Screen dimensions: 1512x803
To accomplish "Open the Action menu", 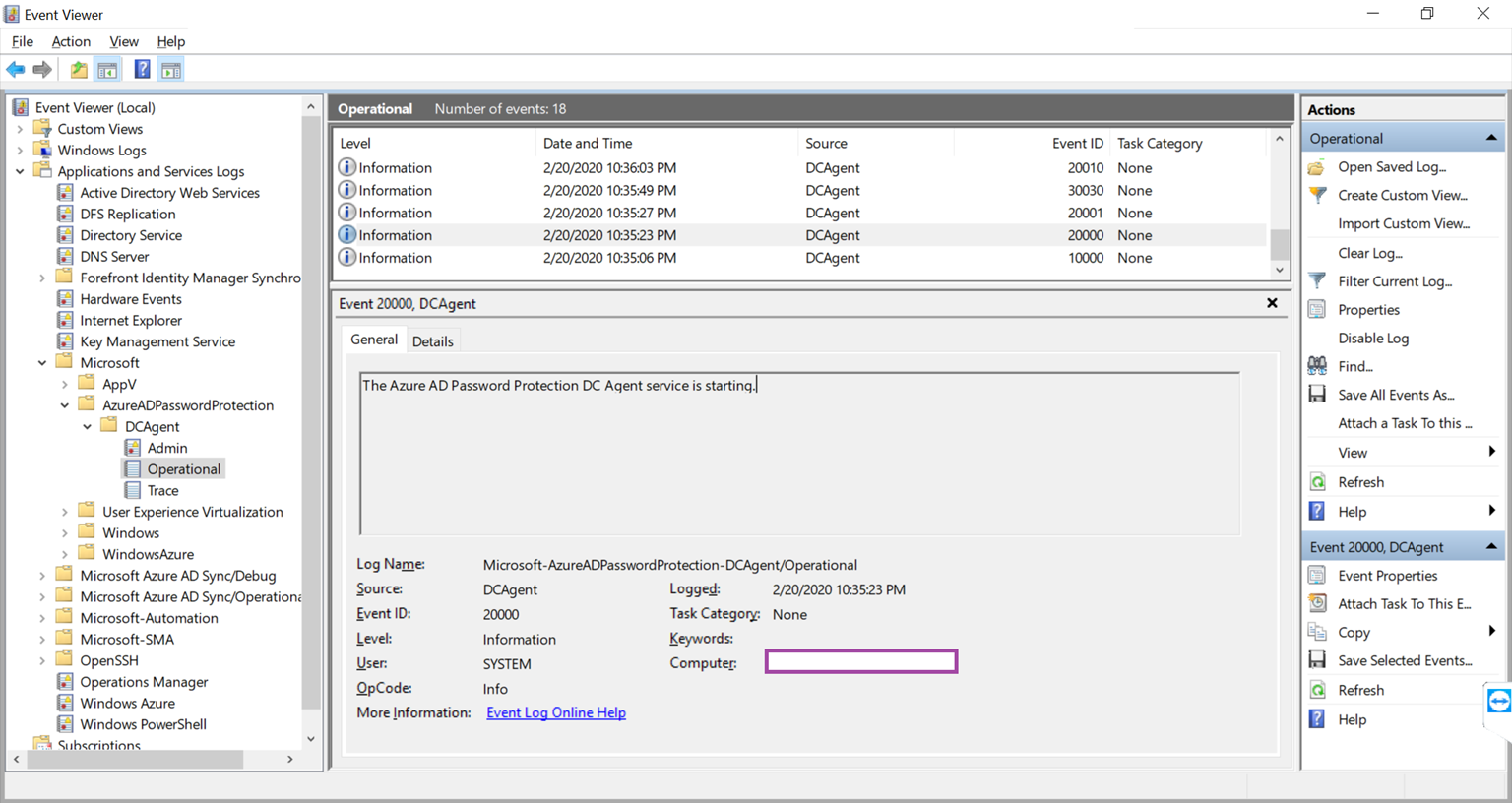I will click(71, 41).
